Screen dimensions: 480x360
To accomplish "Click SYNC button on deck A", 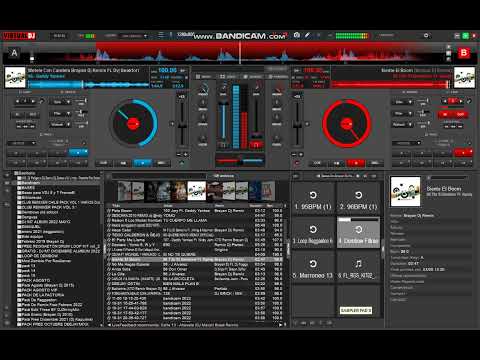I will (x=162, y=163).
